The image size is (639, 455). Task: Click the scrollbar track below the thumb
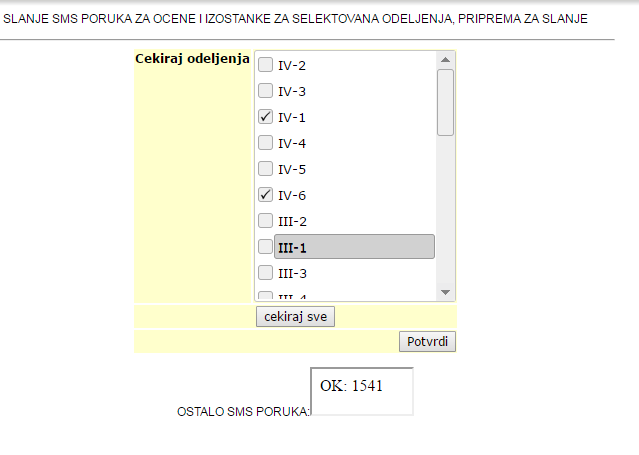coord(446,210)
